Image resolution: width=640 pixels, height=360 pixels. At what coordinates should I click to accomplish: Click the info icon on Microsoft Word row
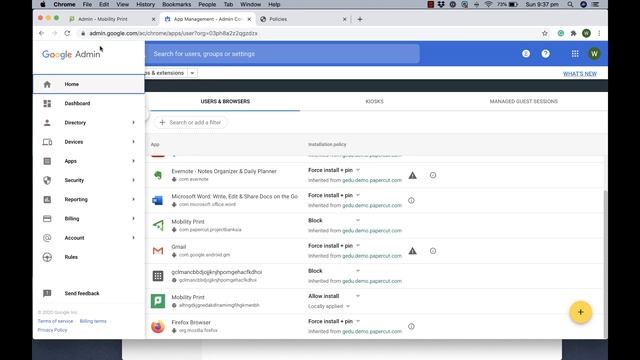coord(411,200)
